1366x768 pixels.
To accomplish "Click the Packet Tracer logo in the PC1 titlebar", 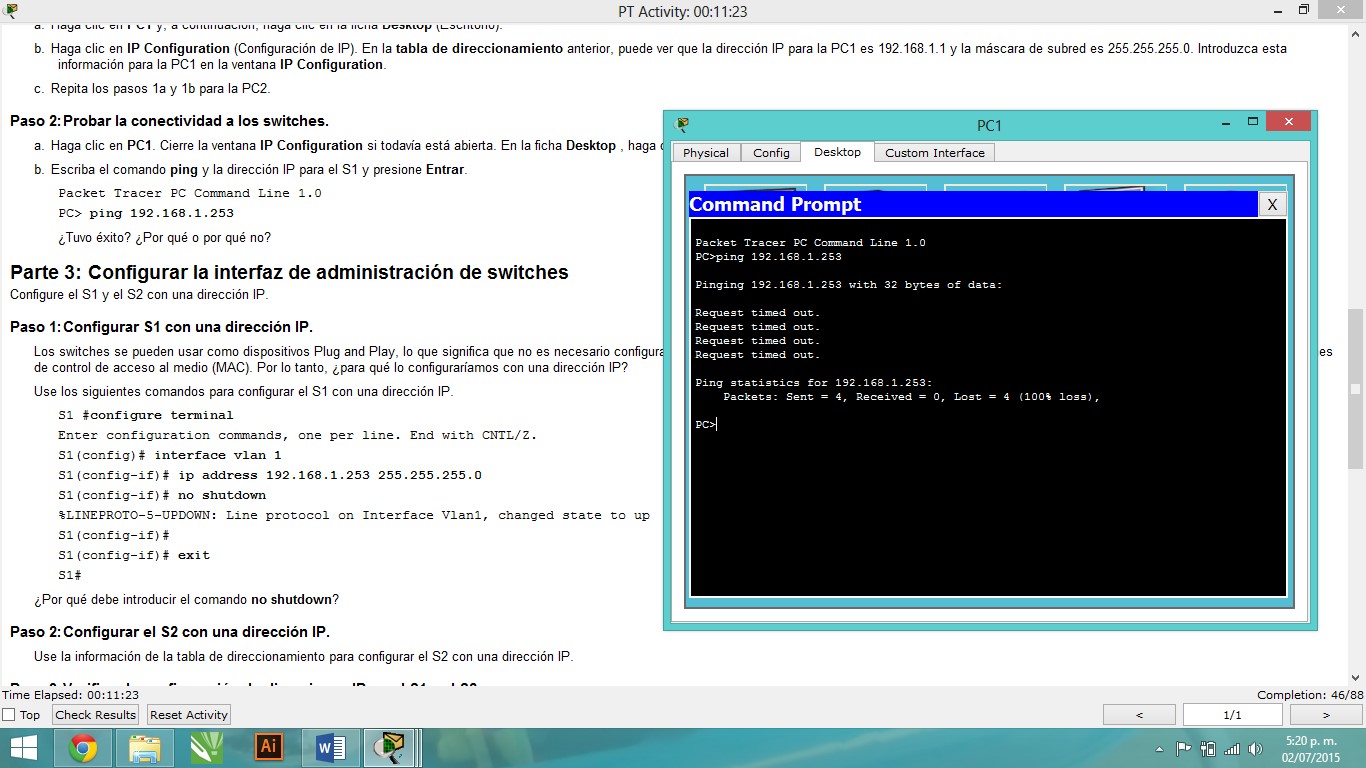I will click(681, 121).
